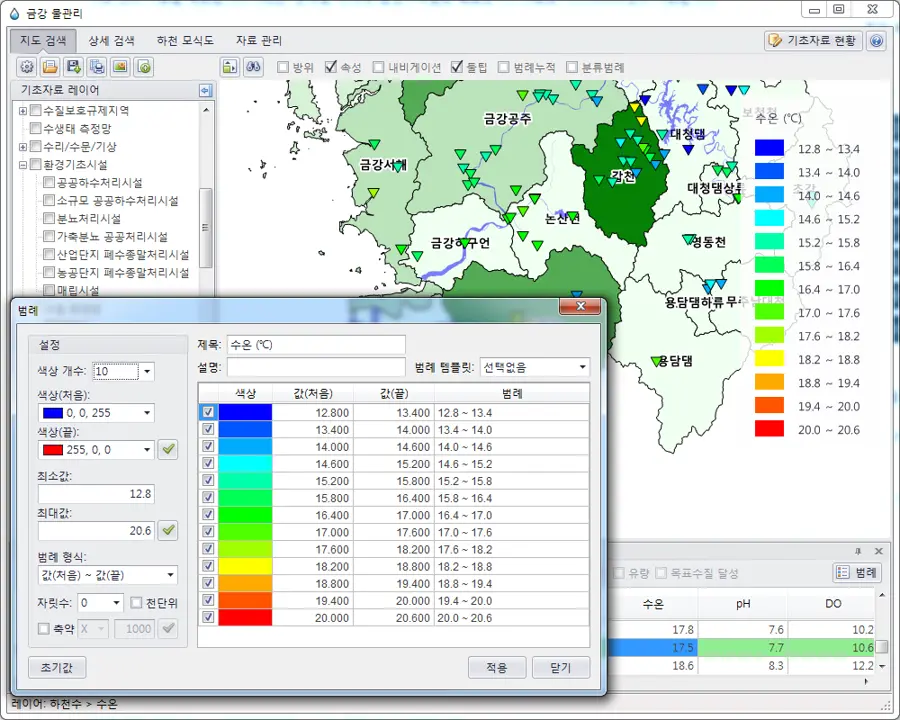Open the 색상(처음) color dropdown showing 0, 0, 255

(148, 413)
